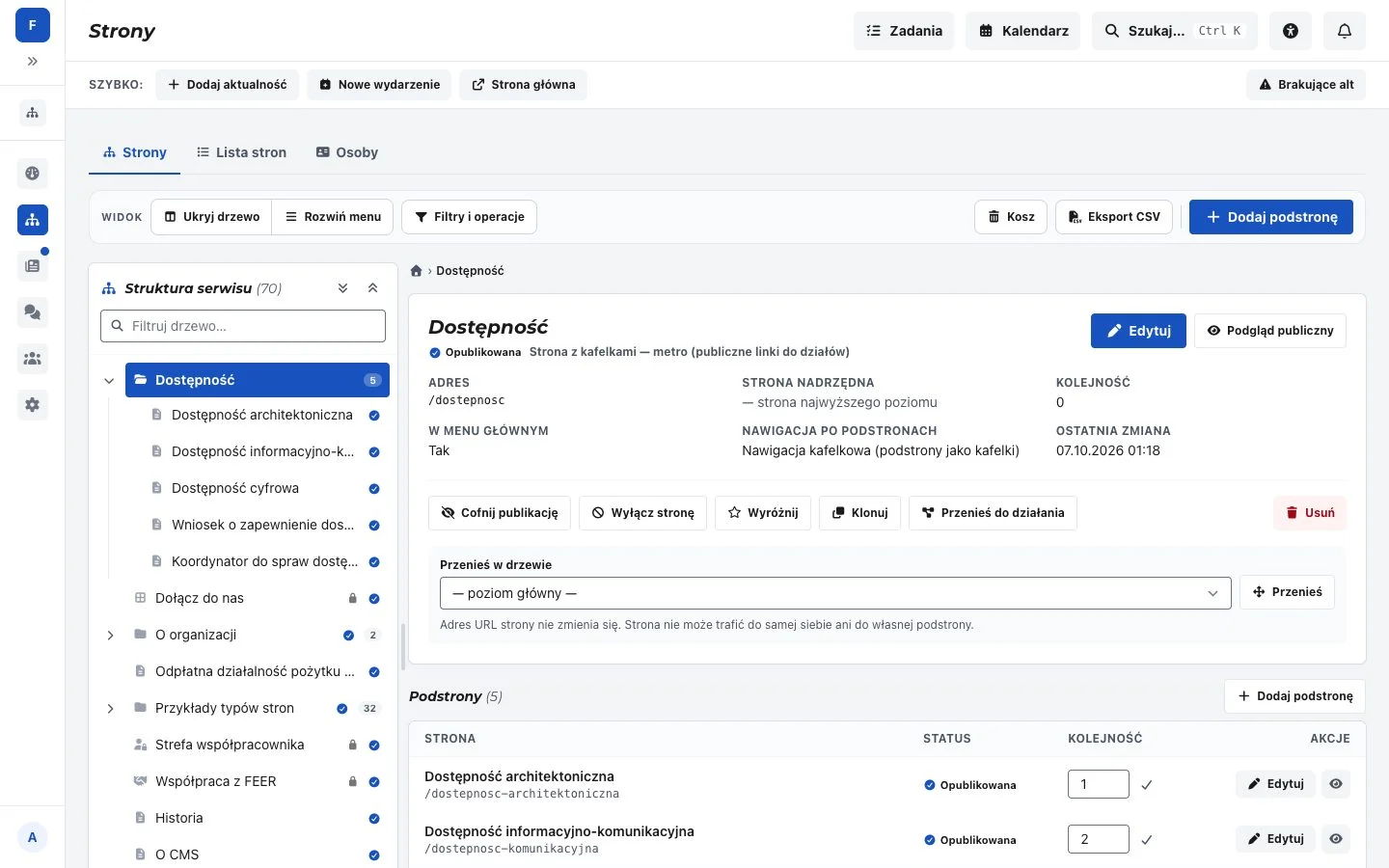Click Przenieś do działania
The image size is (1389, 868).
993,513
